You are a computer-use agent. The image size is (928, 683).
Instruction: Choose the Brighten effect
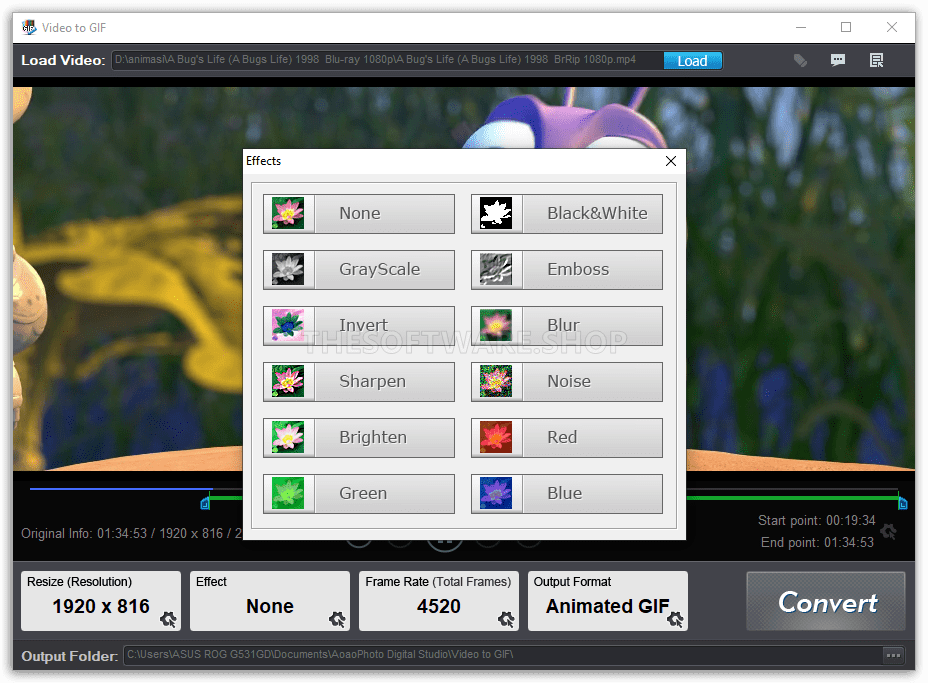(359, 437)
